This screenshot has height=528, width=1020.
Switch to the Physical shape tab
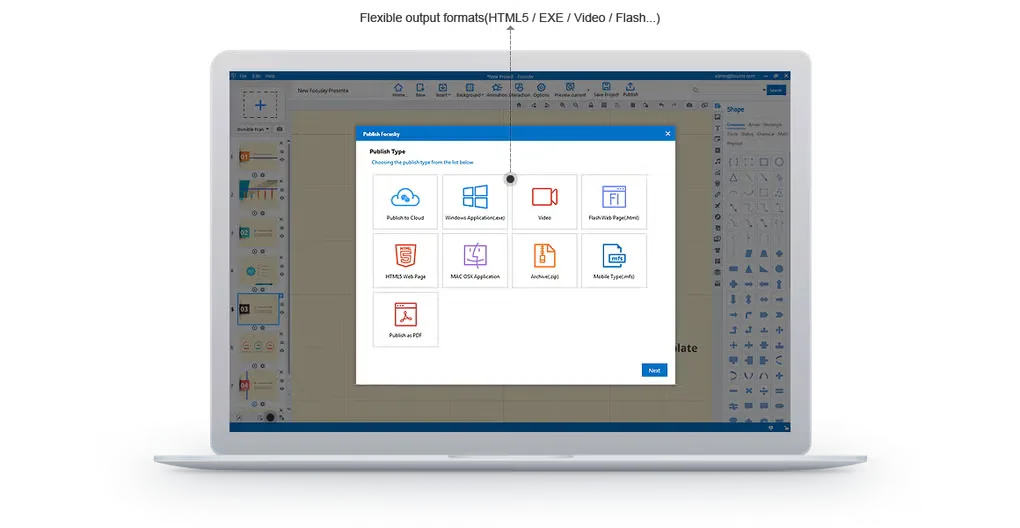coord(734,143)
